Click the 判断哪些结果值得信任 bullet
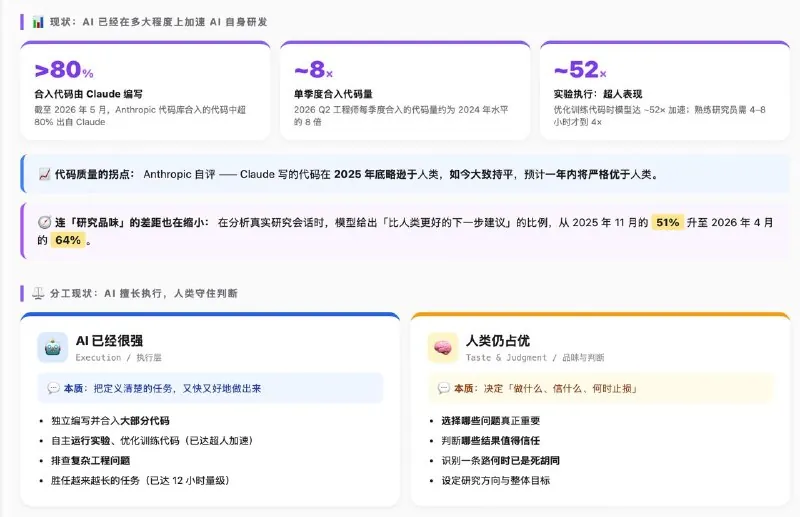The height and width of the screenshot is (517, 800). coord(490,440)
